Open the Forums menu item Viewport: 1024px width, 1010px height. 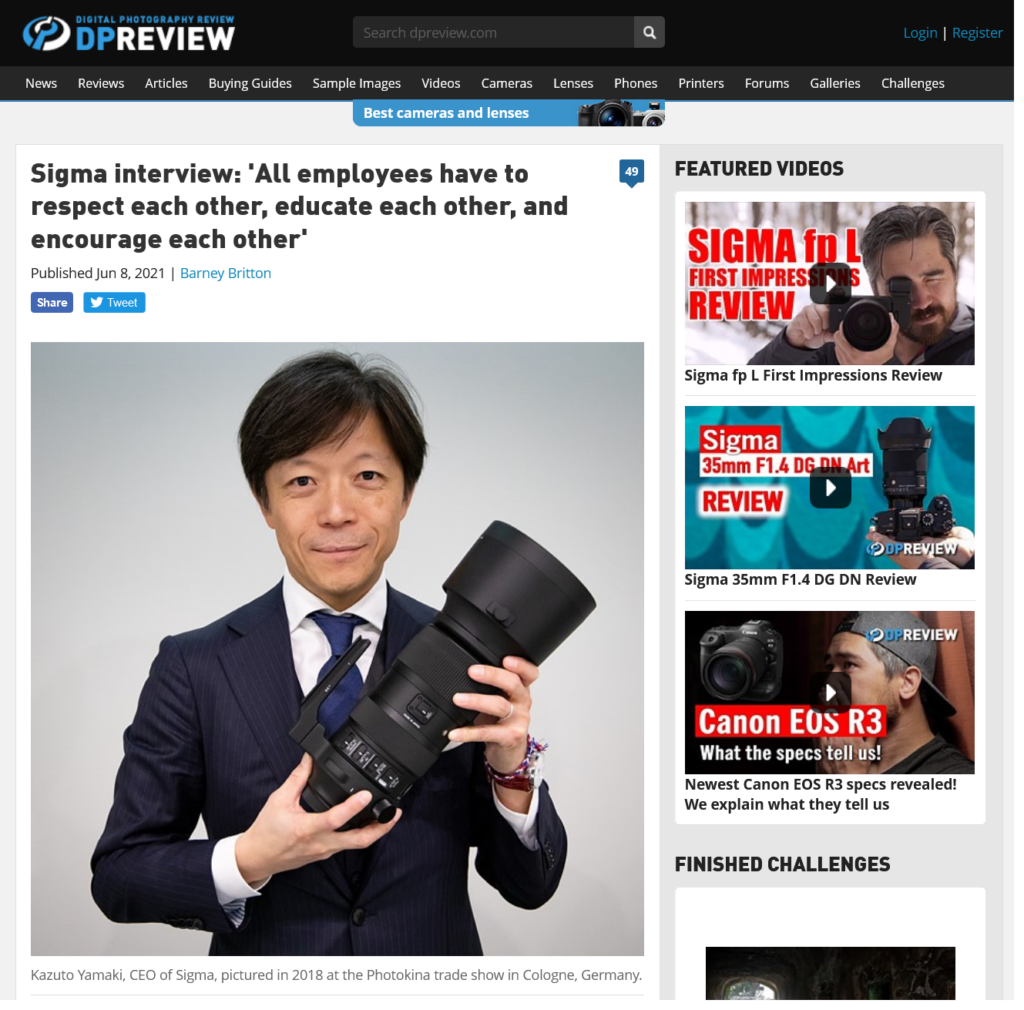point(766,83)
